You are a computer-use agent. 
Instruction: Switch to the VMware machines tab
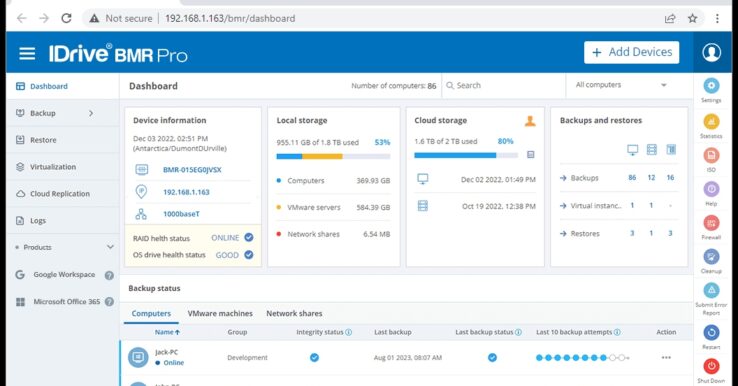coord(220,314)
